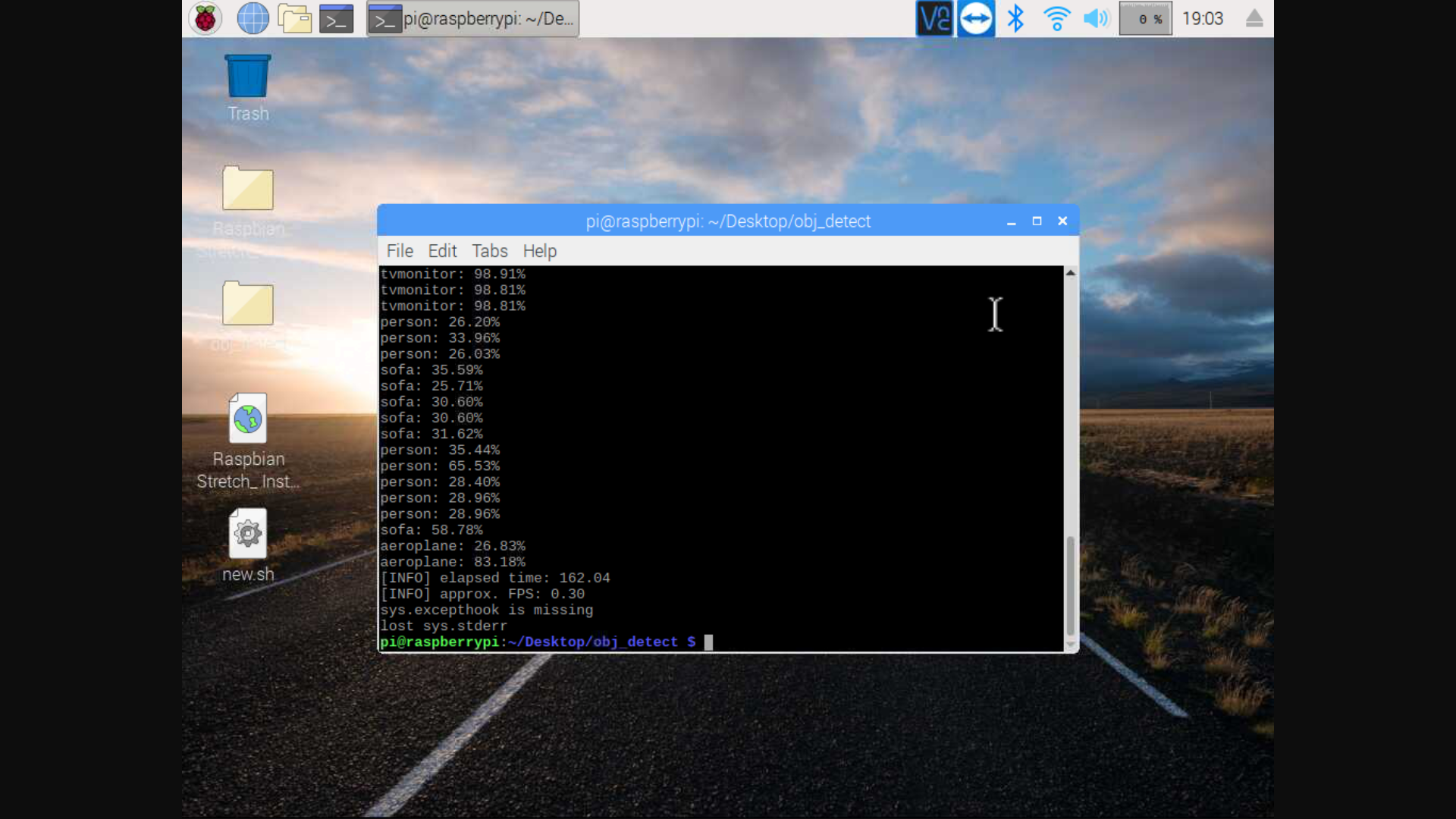
Task: Click the pi@raspberrypi taskbar window button
Action: pyautogui.click(x=473, y=18)
